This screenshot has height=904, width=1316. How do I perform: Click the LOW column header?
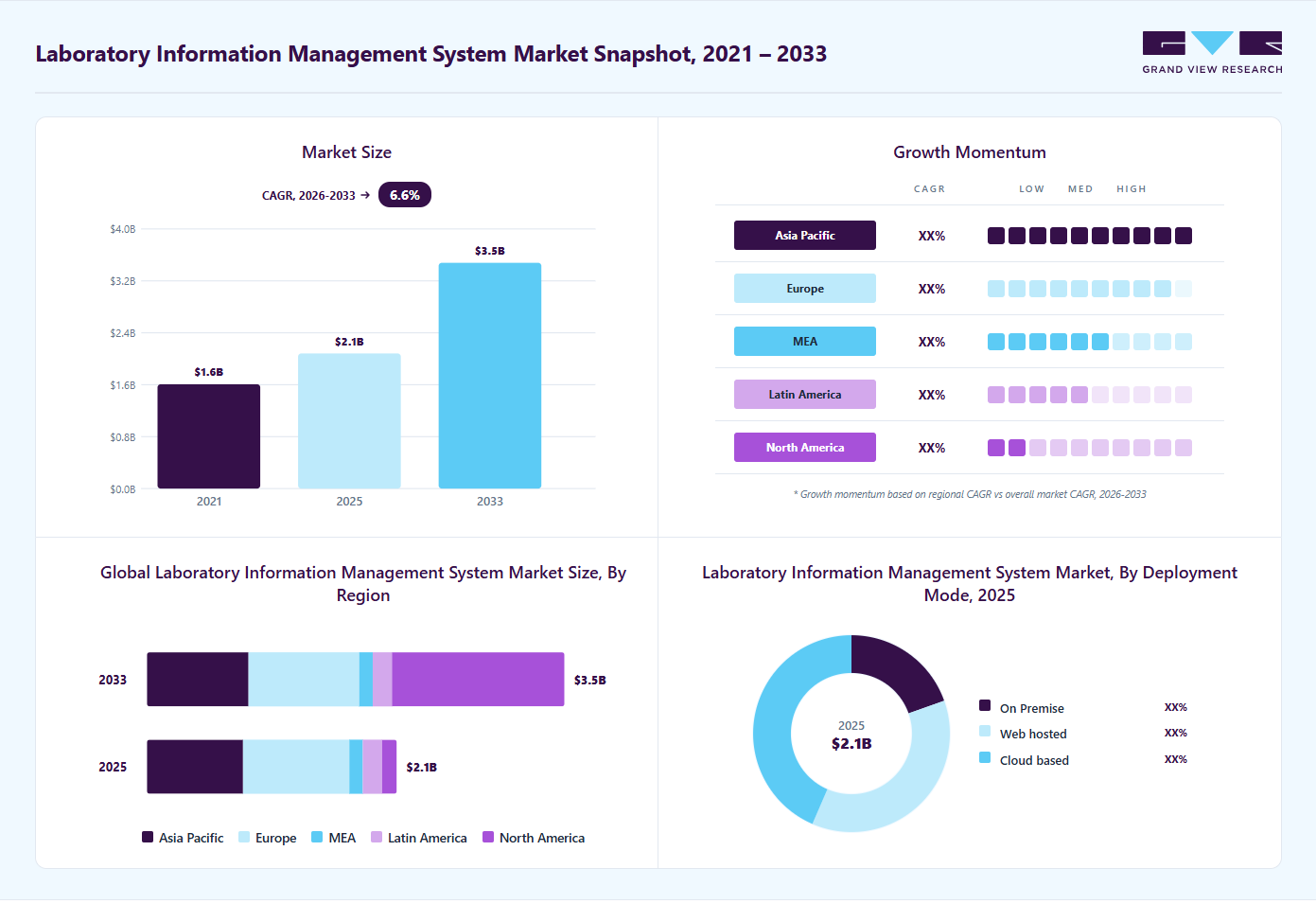[x=1032, y=189]
